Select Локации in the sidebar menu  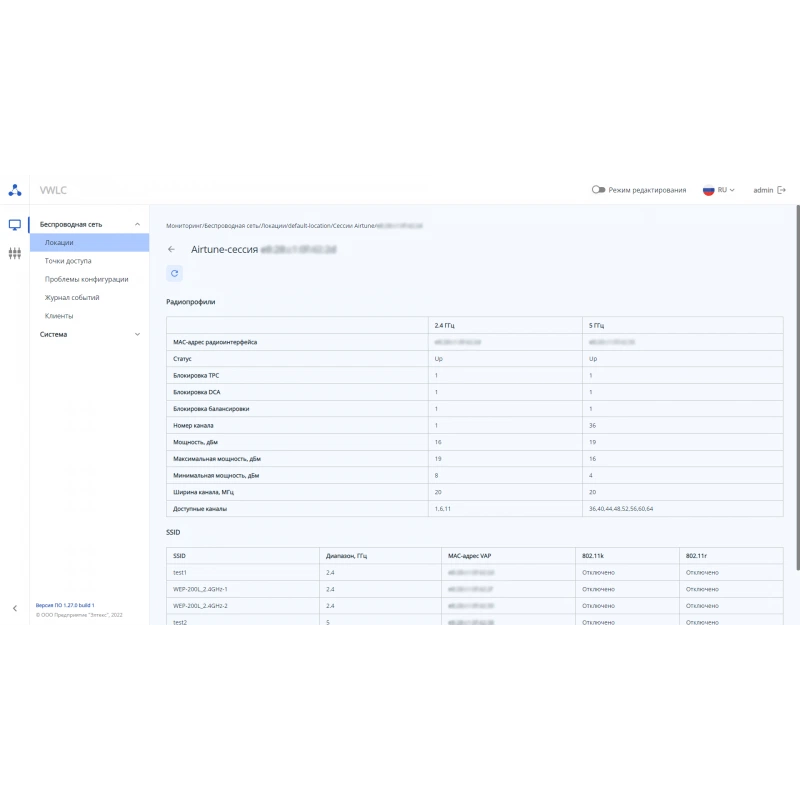[x=89, y=243]
